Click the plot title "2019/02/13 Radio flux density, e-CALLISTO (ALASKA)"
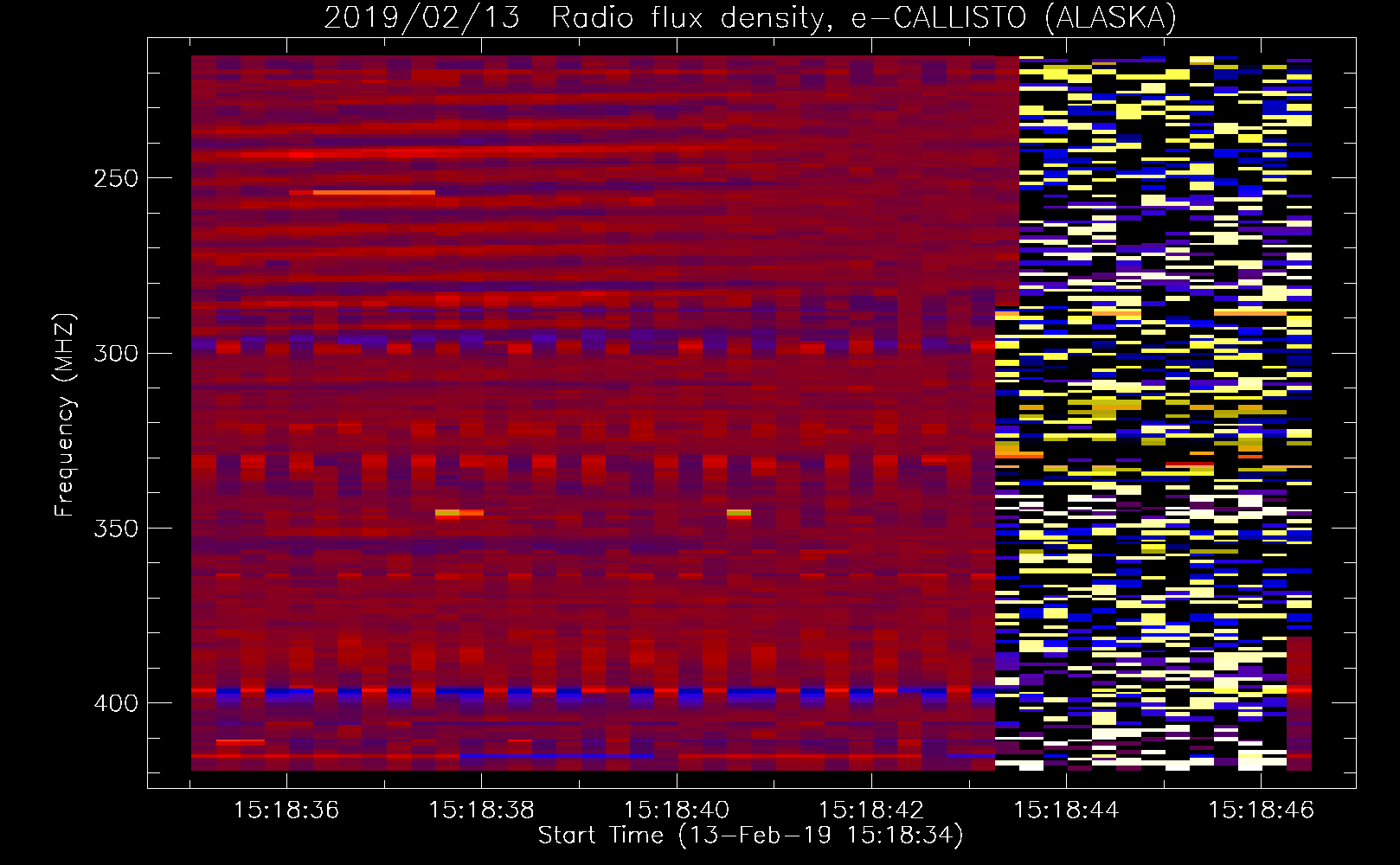 point(750,17)
